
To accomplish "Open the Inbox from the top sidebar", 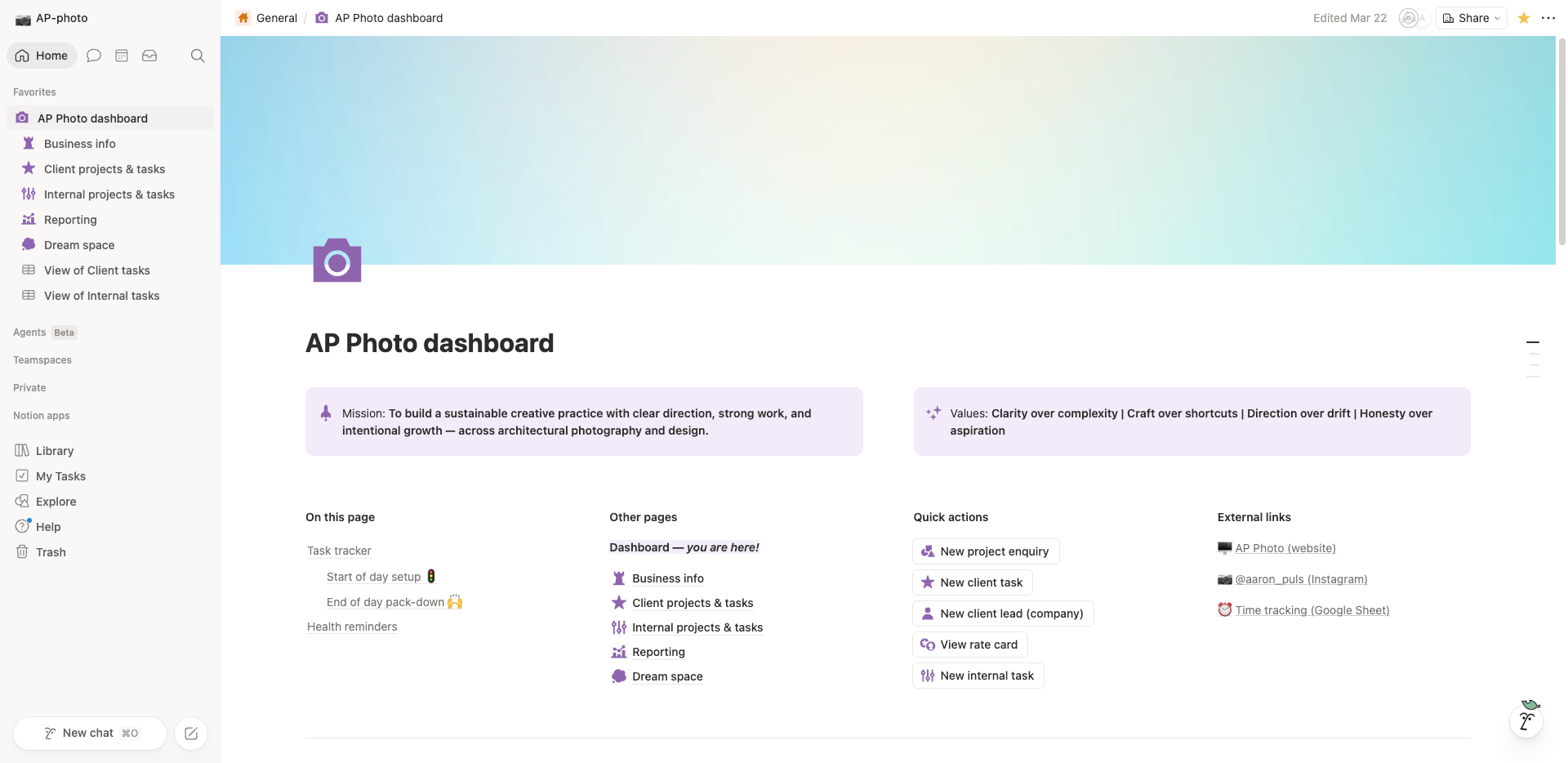I will point(149,56).
